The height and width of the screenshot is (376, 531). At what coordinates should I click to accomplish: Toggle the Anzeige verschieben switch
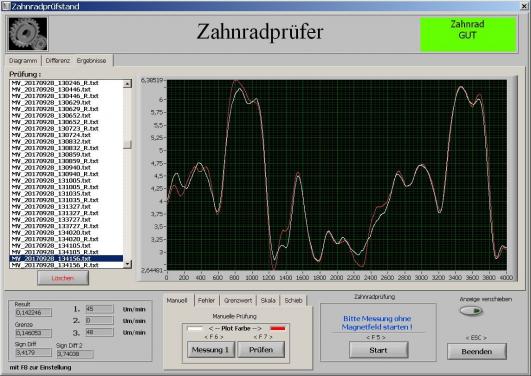[x=471, y=311]
